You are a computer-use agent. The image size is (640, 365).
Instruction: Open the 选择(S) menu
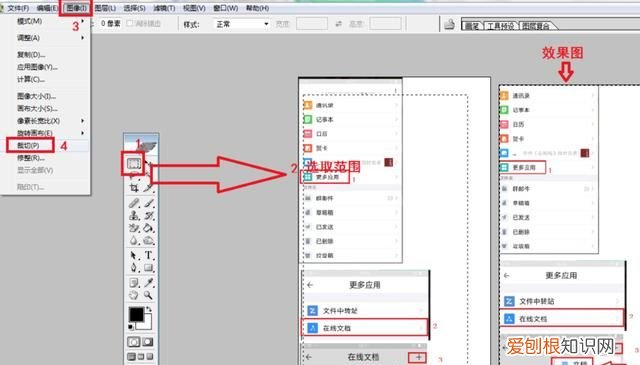click(x=134, y=8)
